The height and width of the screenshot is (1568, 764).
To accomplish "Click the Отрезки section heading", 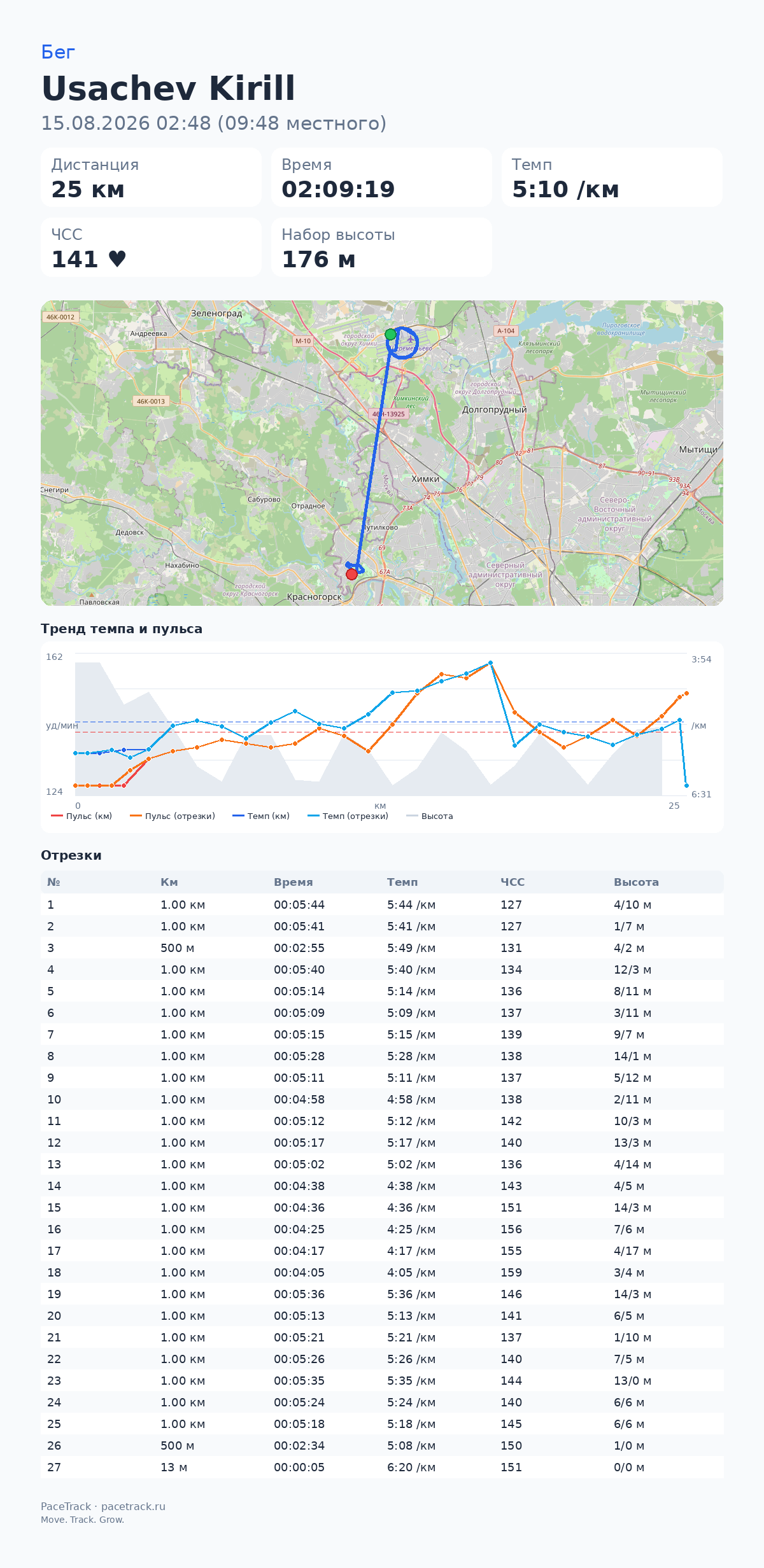I will coord(71,855).
